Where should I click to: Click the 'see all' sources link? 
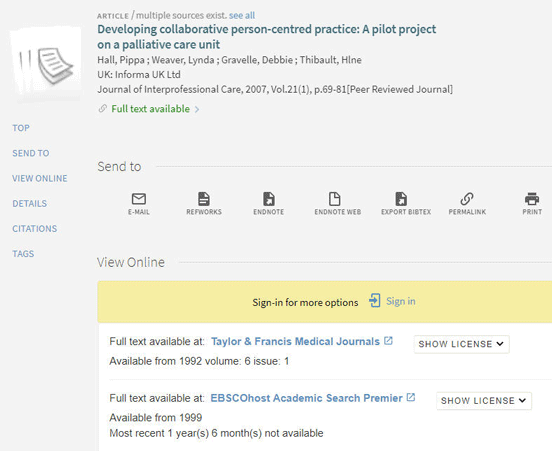pyautogui.click(x=242, y=15)
